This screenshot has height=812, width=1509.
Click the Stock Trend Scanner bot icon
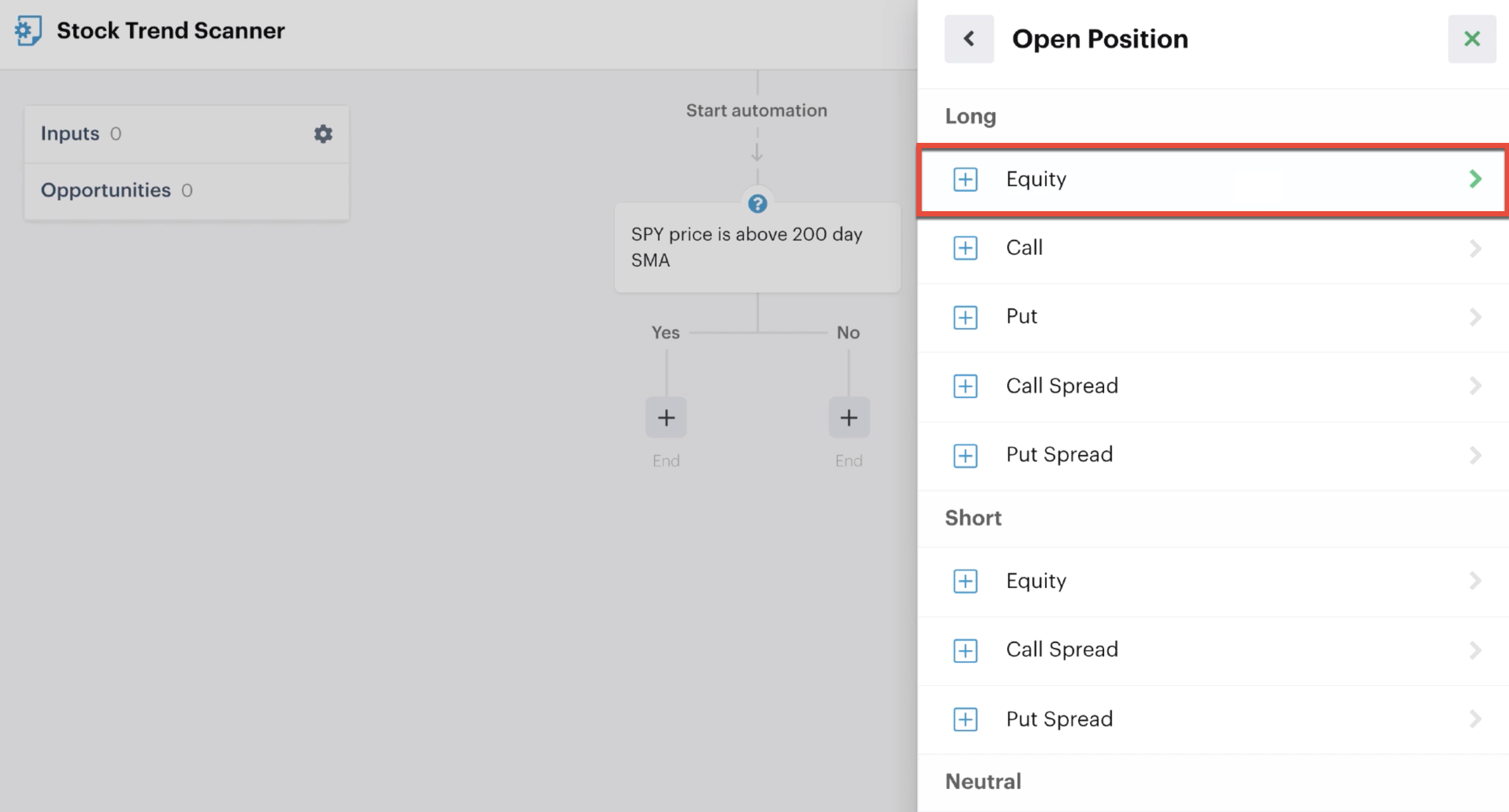tap(28, 30)
